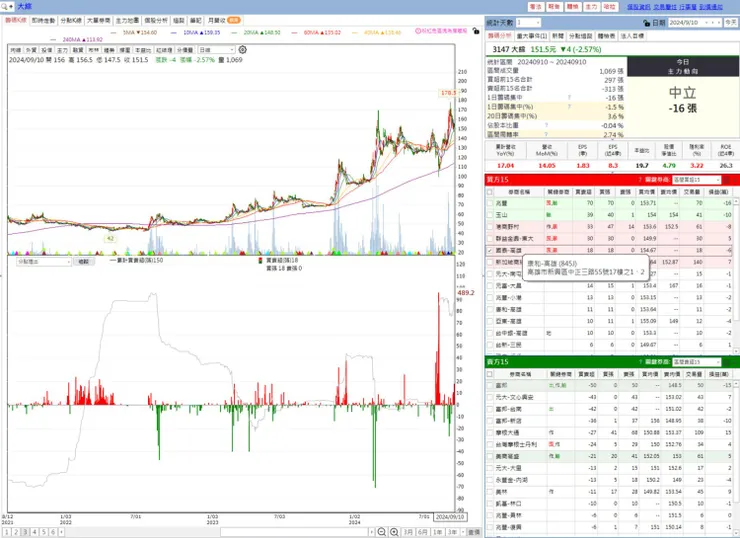Open the 買方15 broker filter dropdown

697,180
